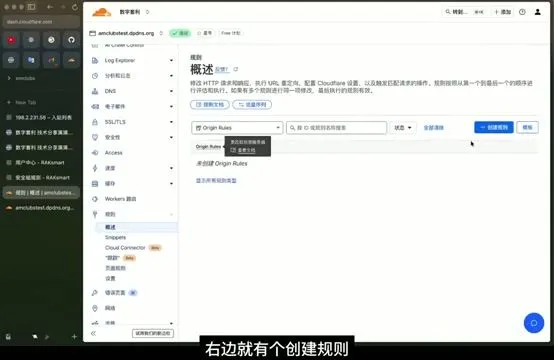Star the domain with 星号 button
Image resolution: width=554 pixels, height=360 pixels.
click(205, 33)
